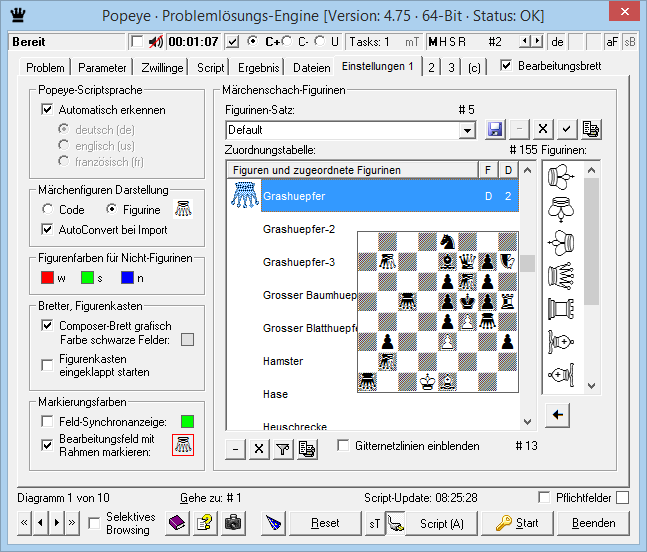Image resolution: width=647 pixels, height=552 pixels.
Task: Open the Ergebnis tab
Action: click(x=259, y=68)
